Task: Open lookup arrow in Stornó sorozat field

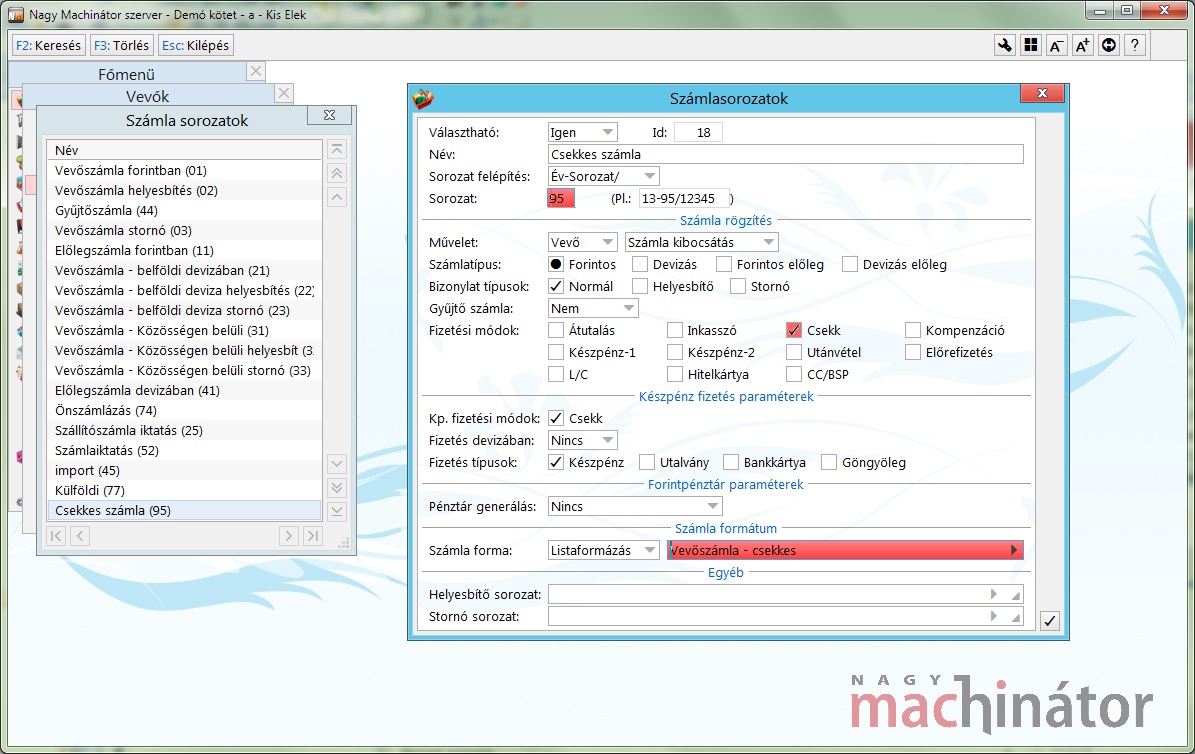Action: (994, 616)
